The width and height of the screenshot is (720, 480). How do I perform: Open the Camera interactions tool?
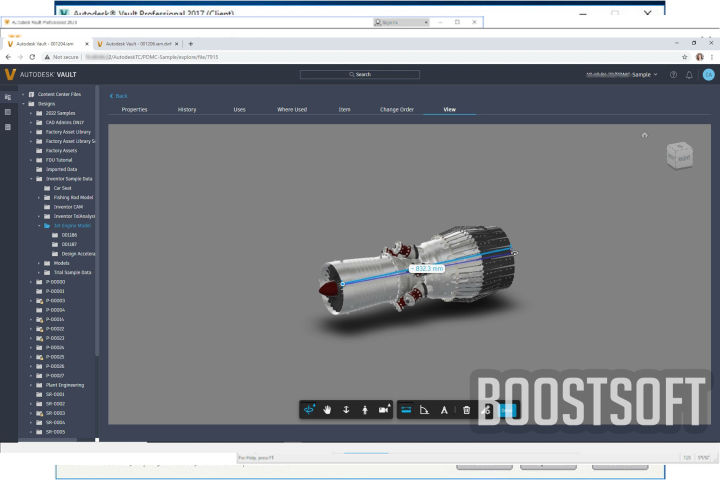tap(384, 410)
